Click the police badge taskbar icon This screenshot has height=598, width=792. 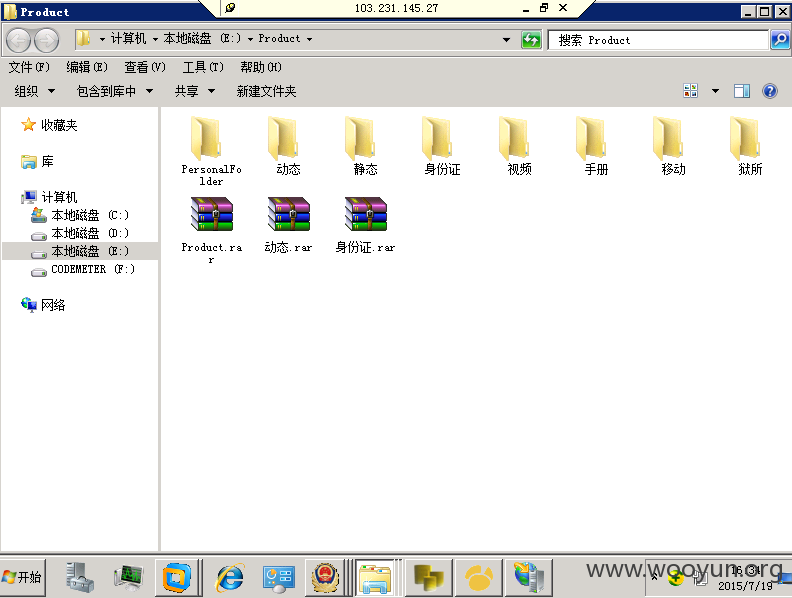coord(325,577)
